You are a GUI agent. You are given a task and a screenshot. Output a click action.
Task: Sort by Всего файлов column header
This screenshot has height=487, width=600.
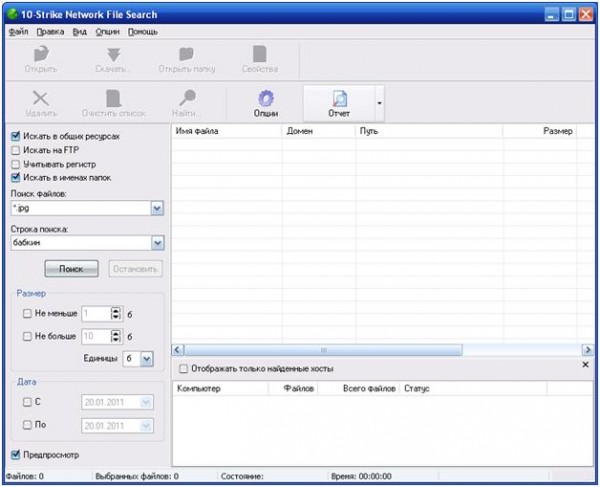359,389
